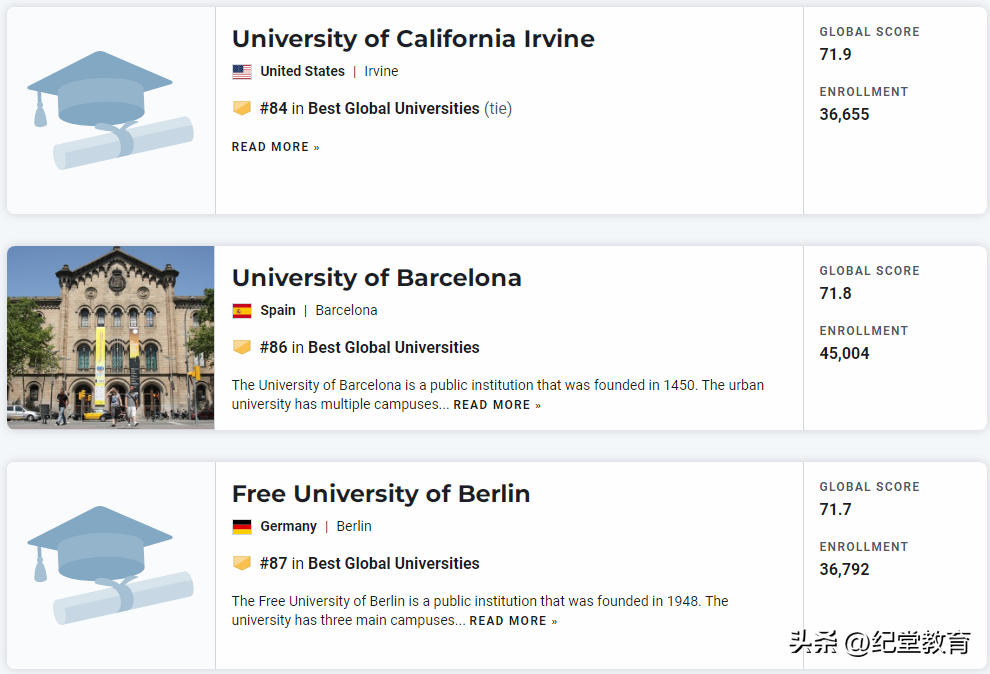Click the Barcelona city link
This screenshot has height=674, width=990.
(346, 311)
